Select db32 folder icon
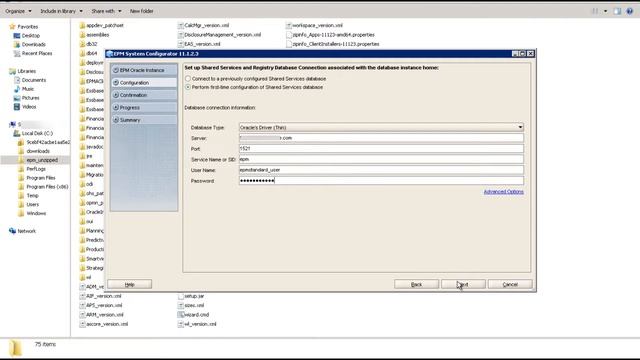 82,44
